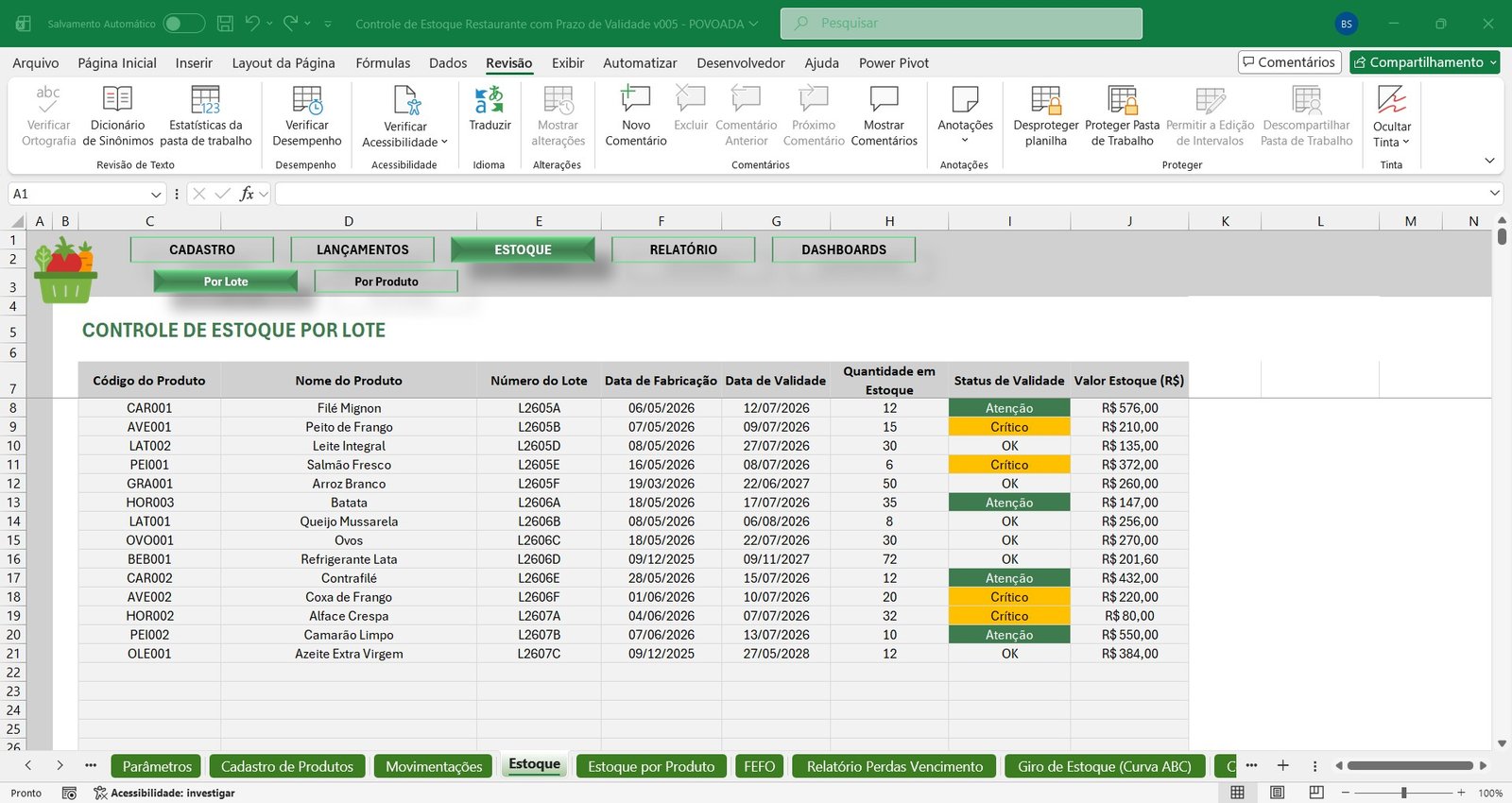
Task: Click Descompartilhar Pasta de Trabalho
Action: tap(1306, 115)
